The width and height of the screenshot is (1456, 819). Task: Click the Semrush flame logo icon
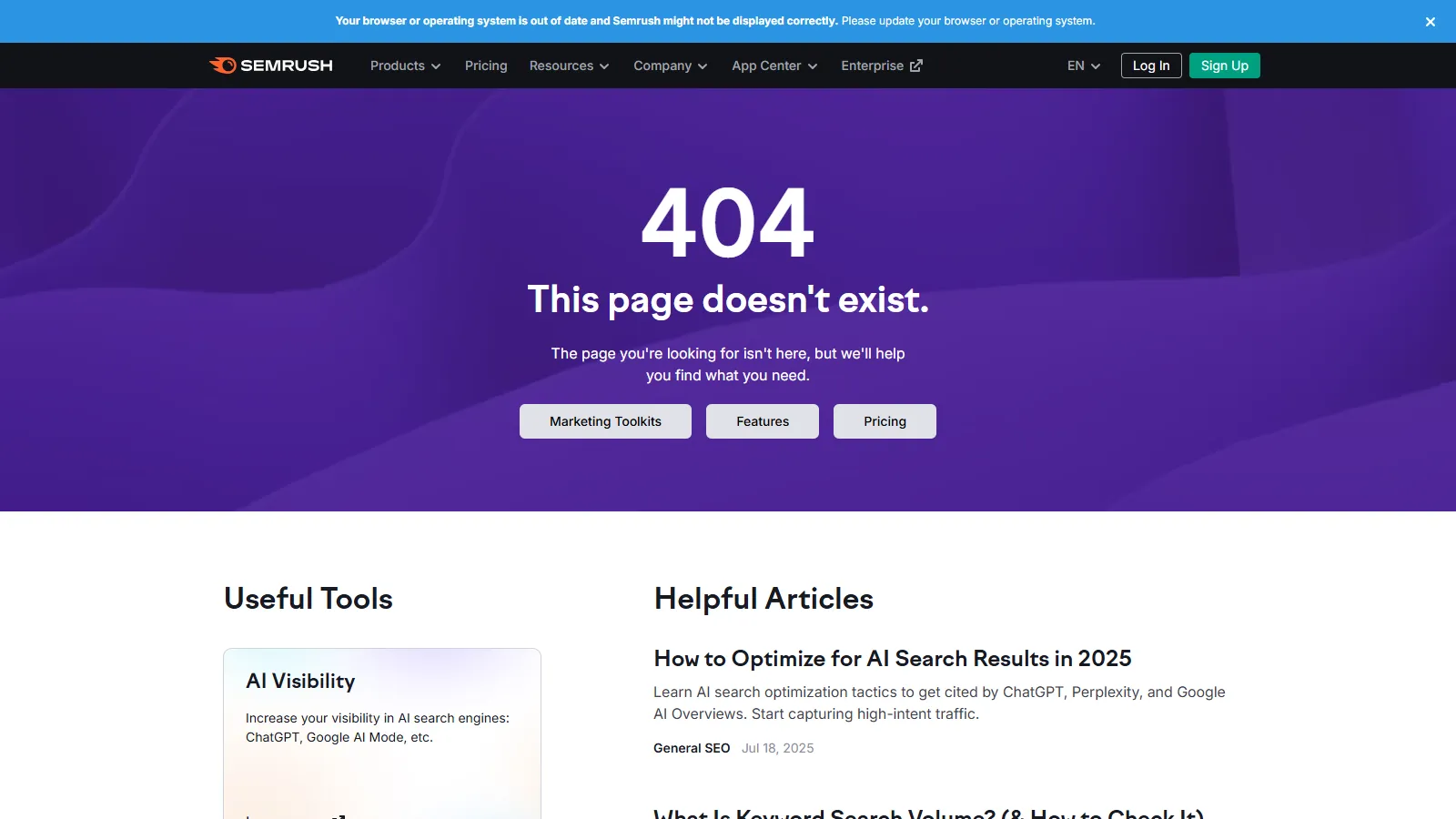coord(223,66)
